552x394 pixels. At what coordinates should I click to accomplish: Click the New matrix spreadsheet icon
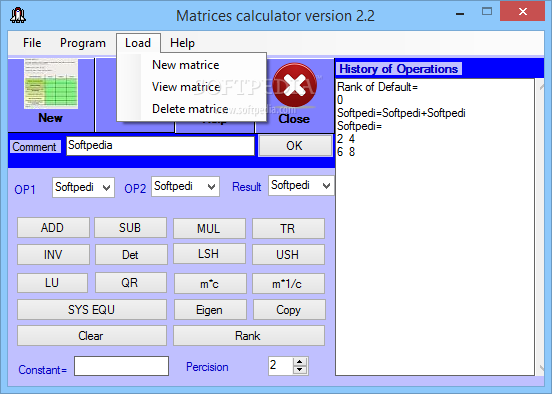(51, 84)
